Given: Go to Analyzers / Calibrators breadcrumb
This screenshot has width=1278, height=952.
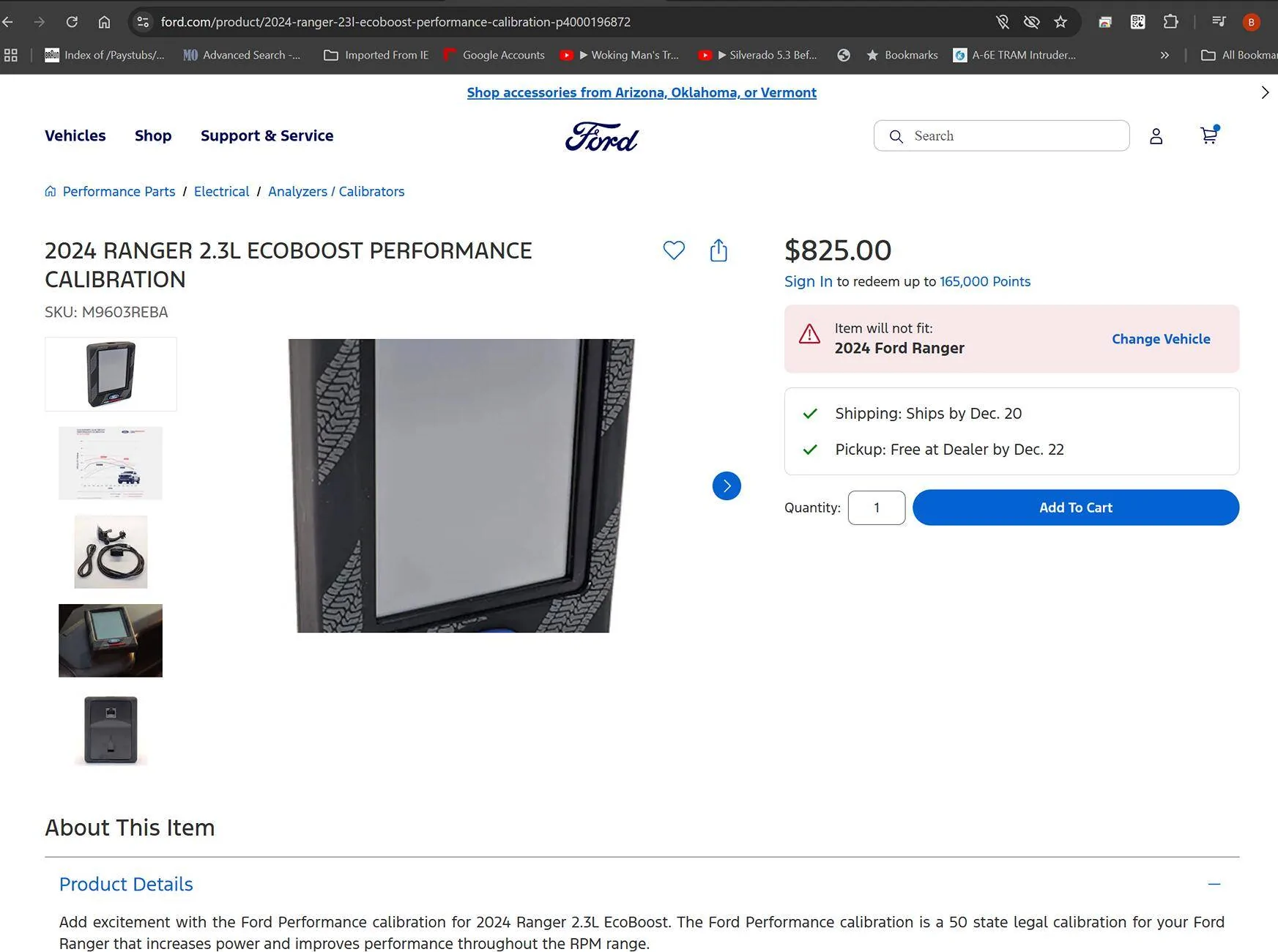Looking at the screenshot, I should [336, 191].
